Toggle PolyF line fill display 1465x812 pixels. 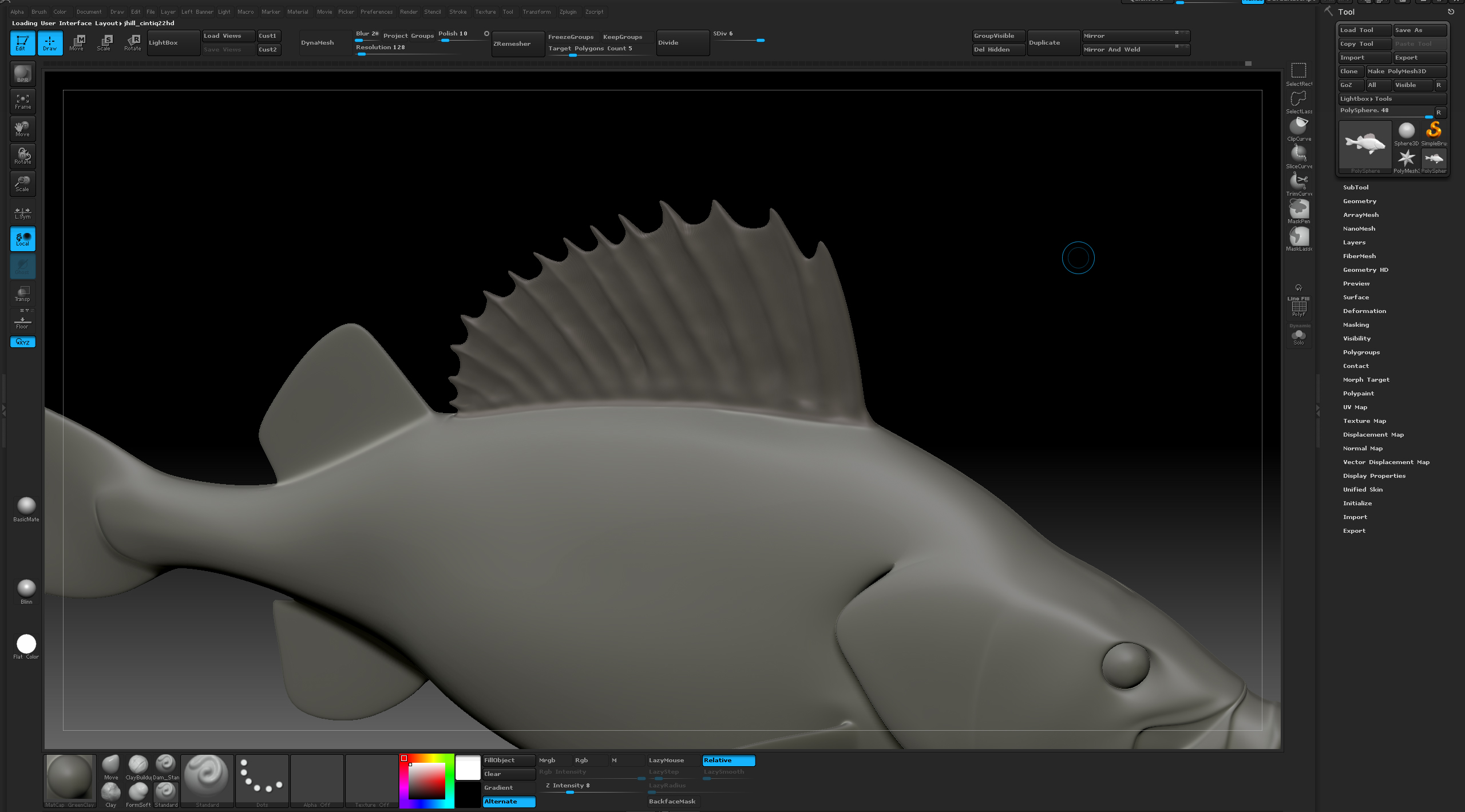1298,308
